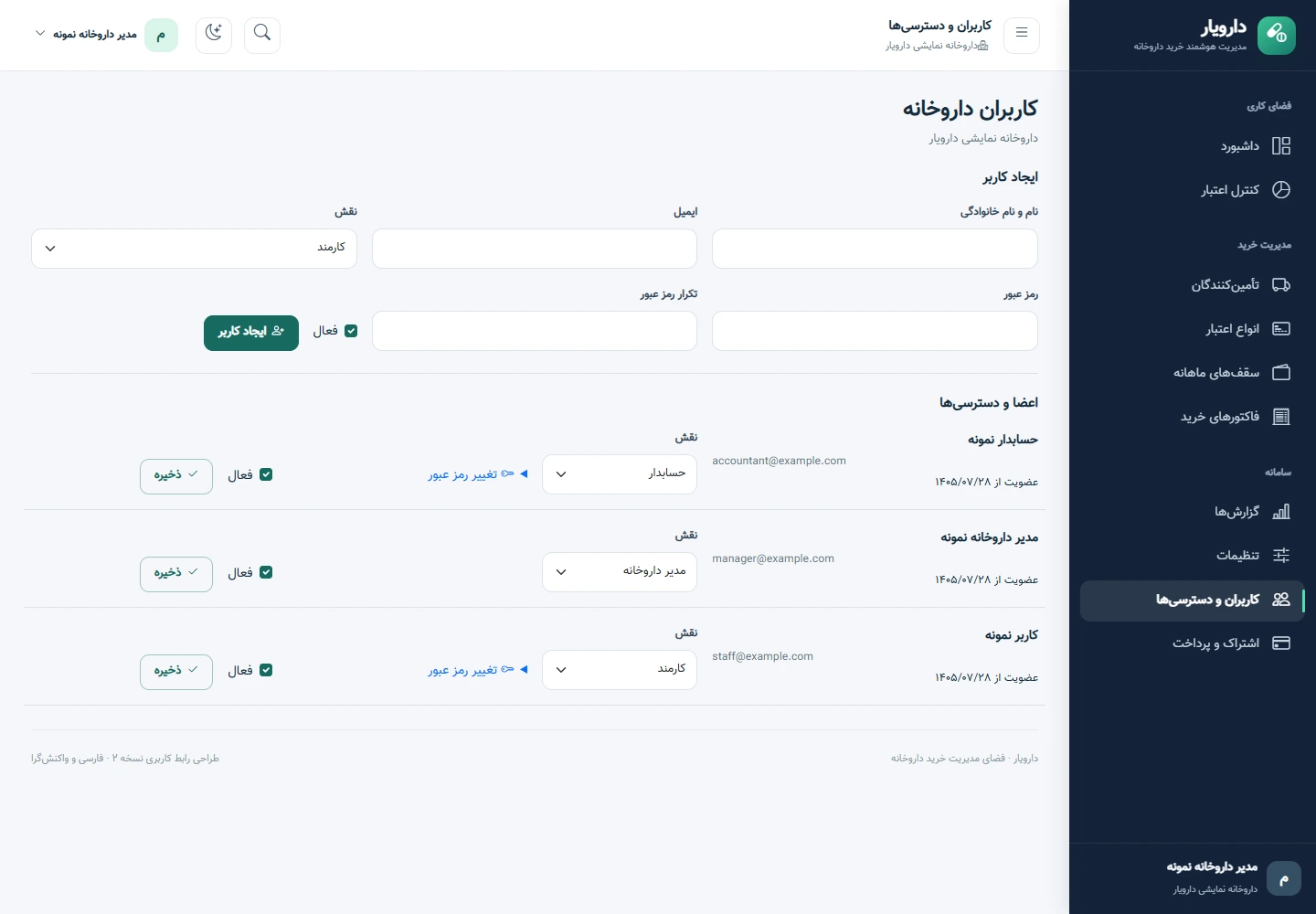Click the manager@example.com email text

[773, 558]
